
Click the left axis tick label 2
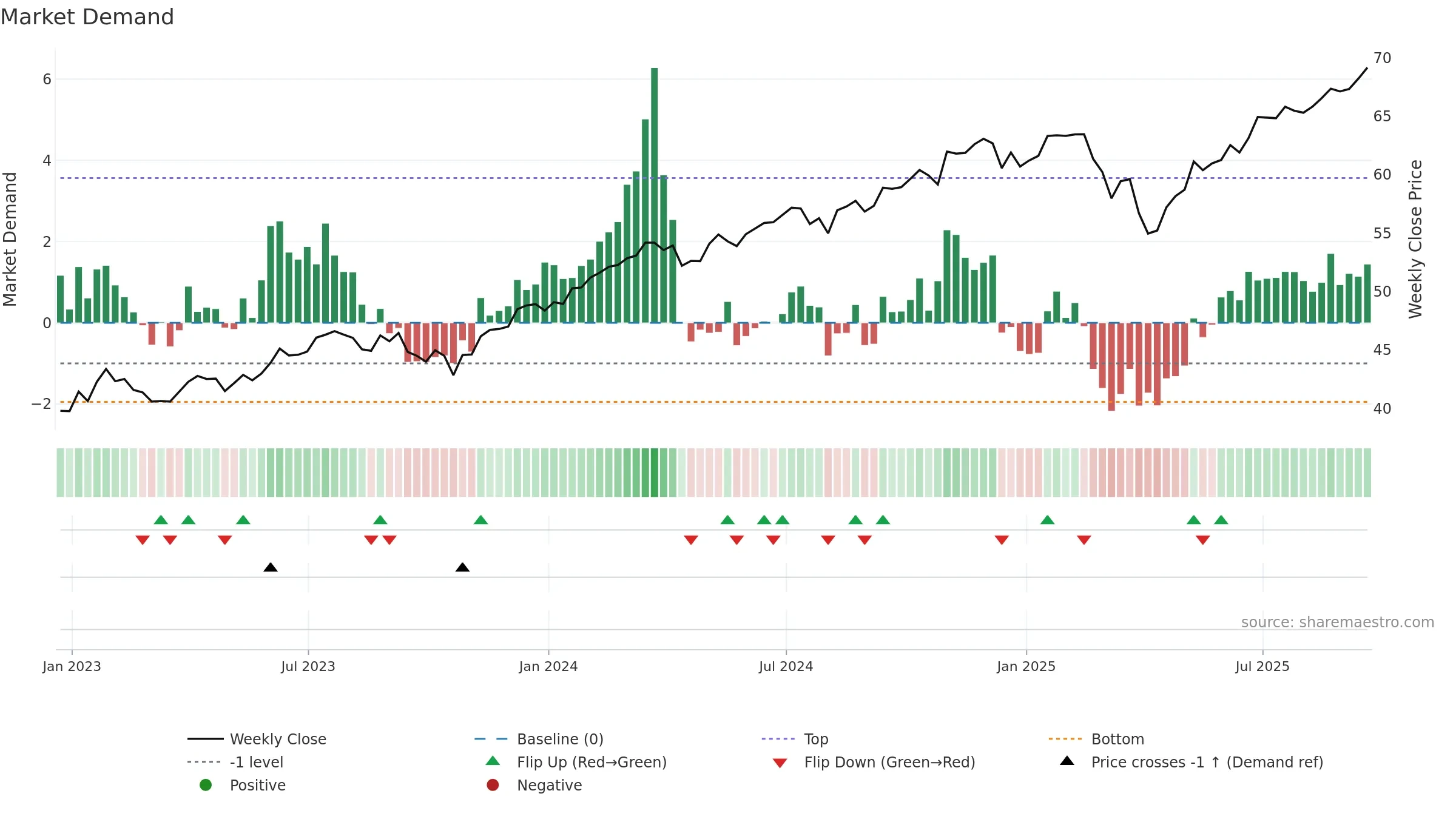coord(47,241)
